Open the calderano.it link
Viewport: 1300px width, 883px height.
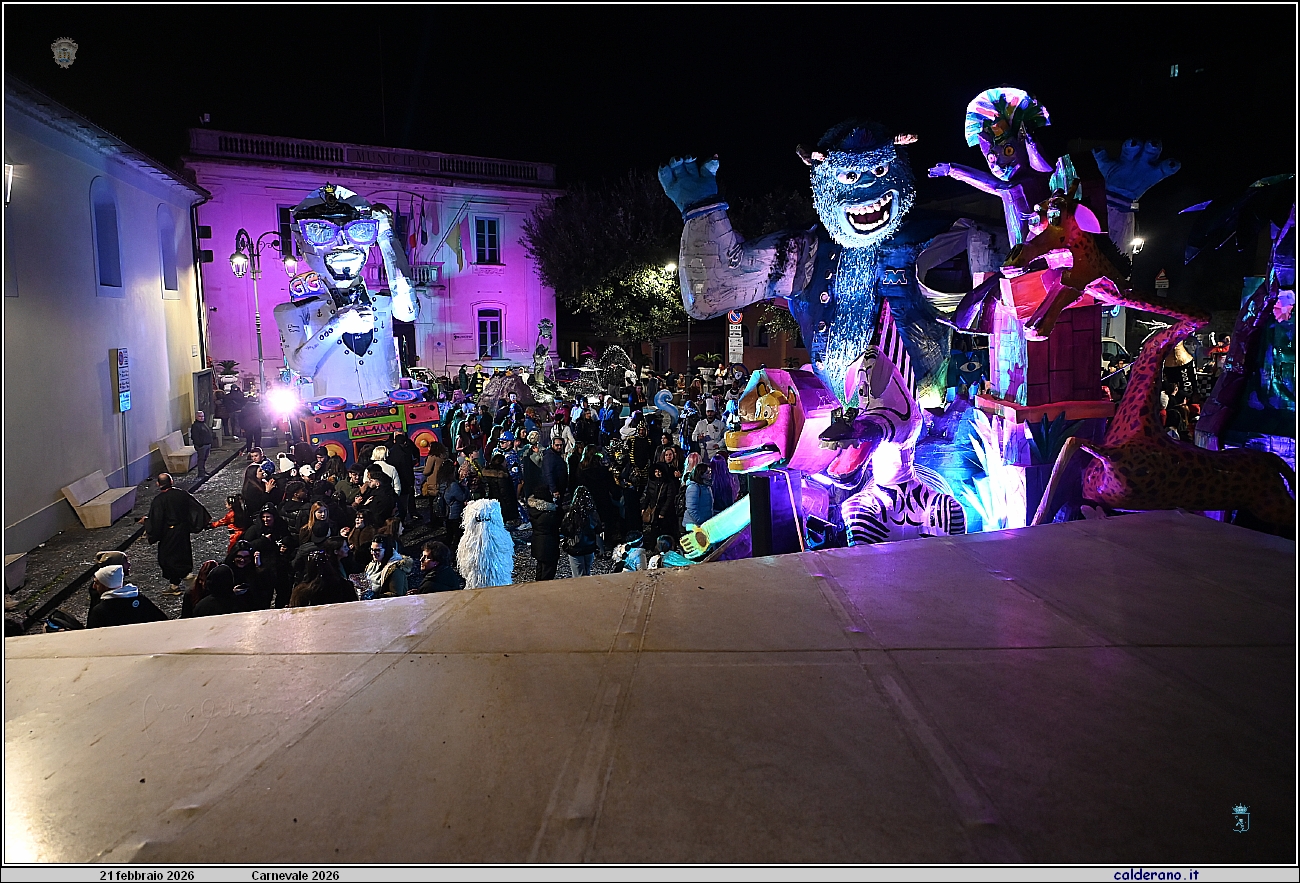(1155, 875)
